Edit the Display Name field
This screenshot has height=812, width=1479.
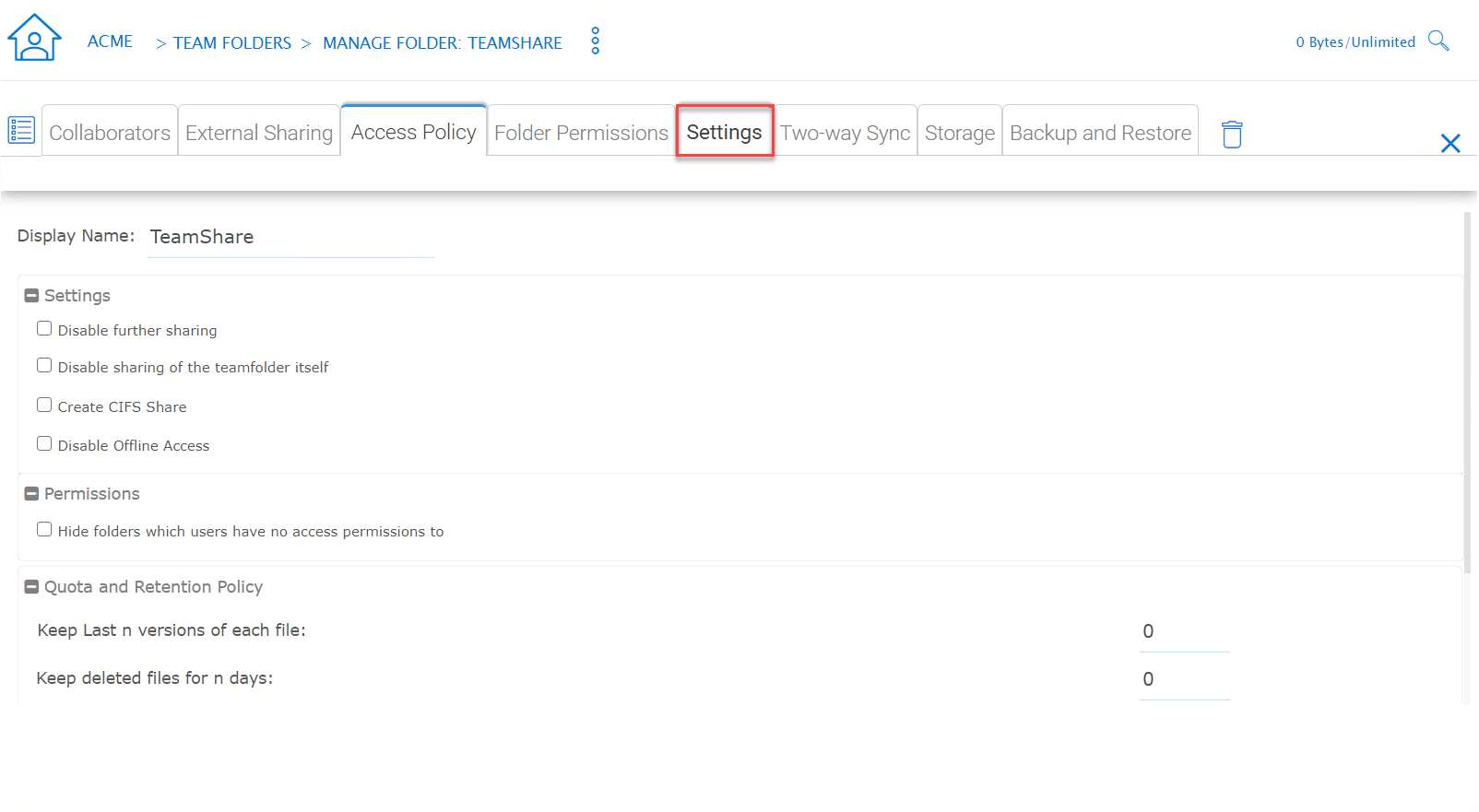tap(290, 237)
